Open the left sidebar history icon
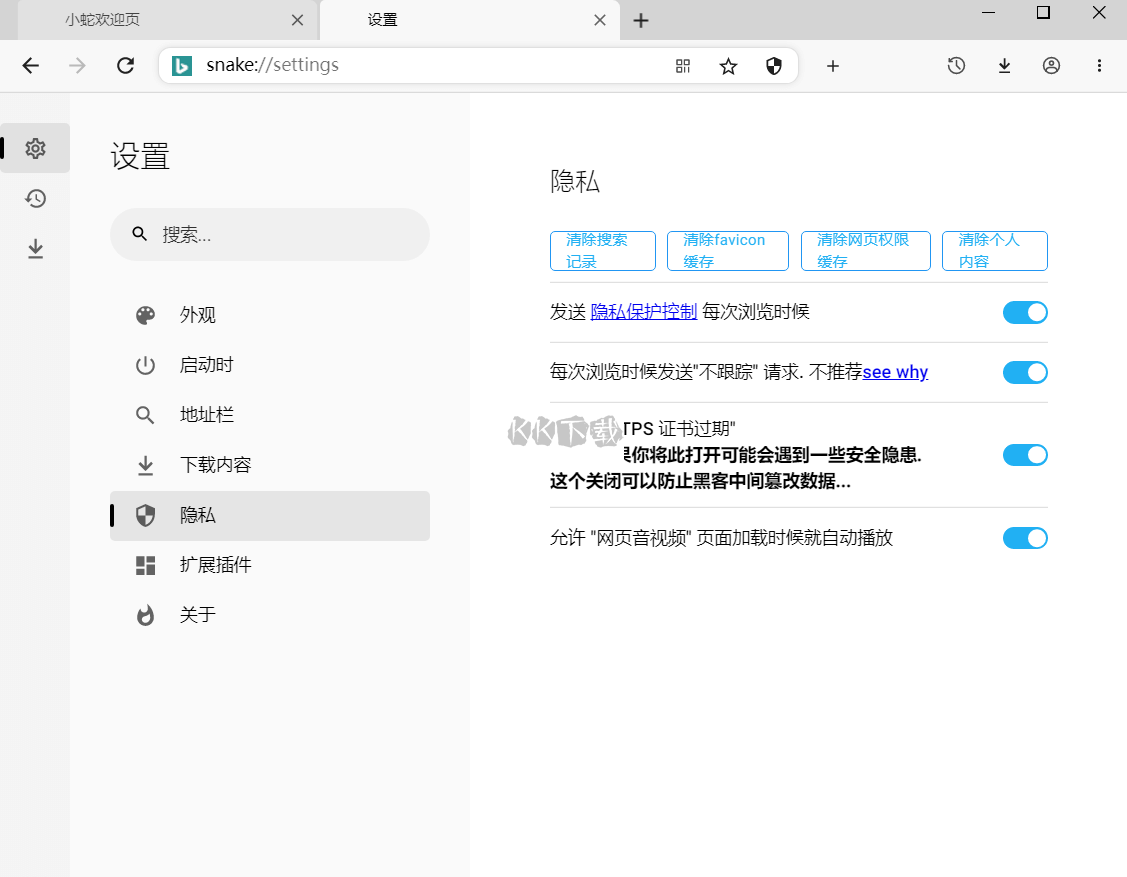Screen dimensions: 1127x877 coord(36,199)
